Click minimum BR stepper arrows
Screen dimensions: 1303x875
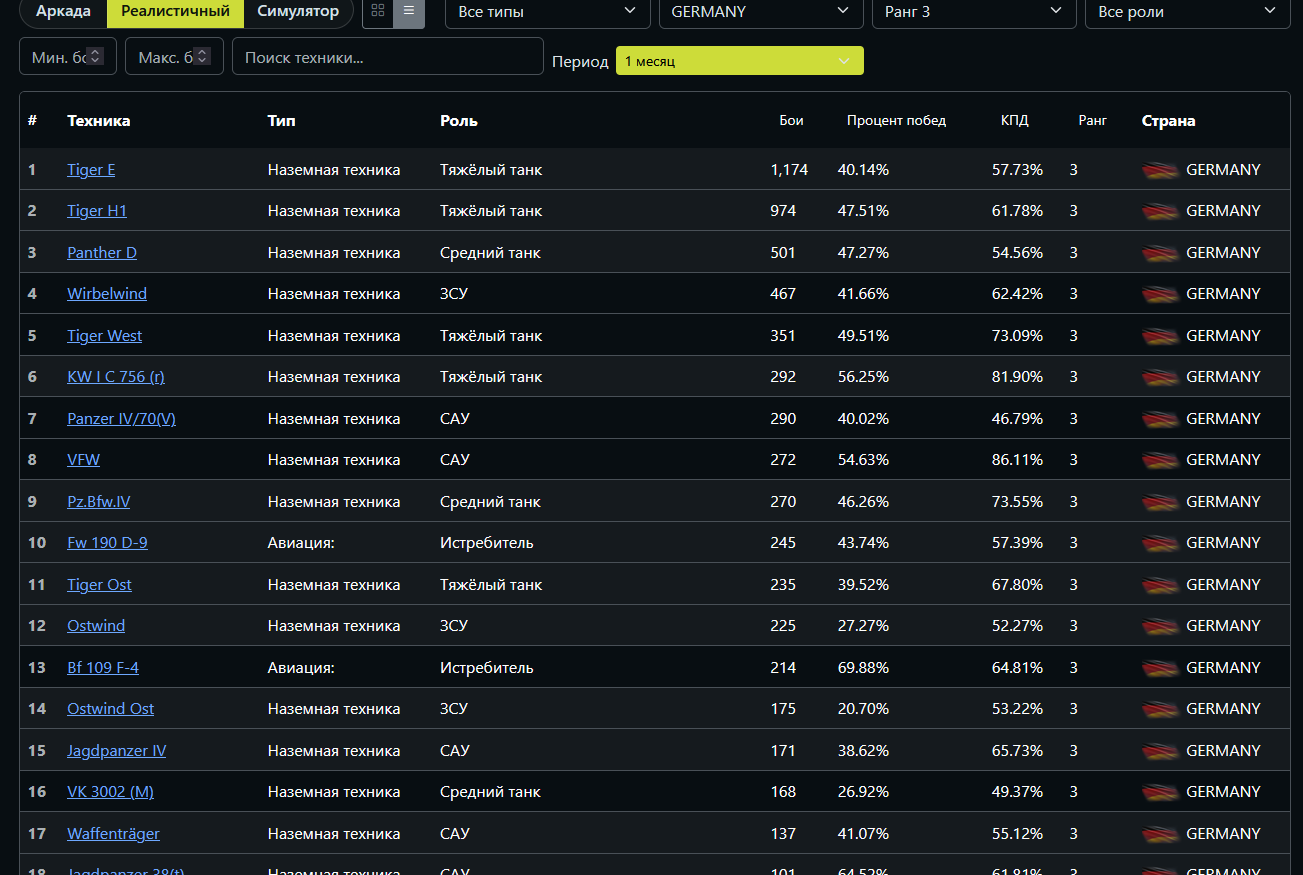(96, 57)
